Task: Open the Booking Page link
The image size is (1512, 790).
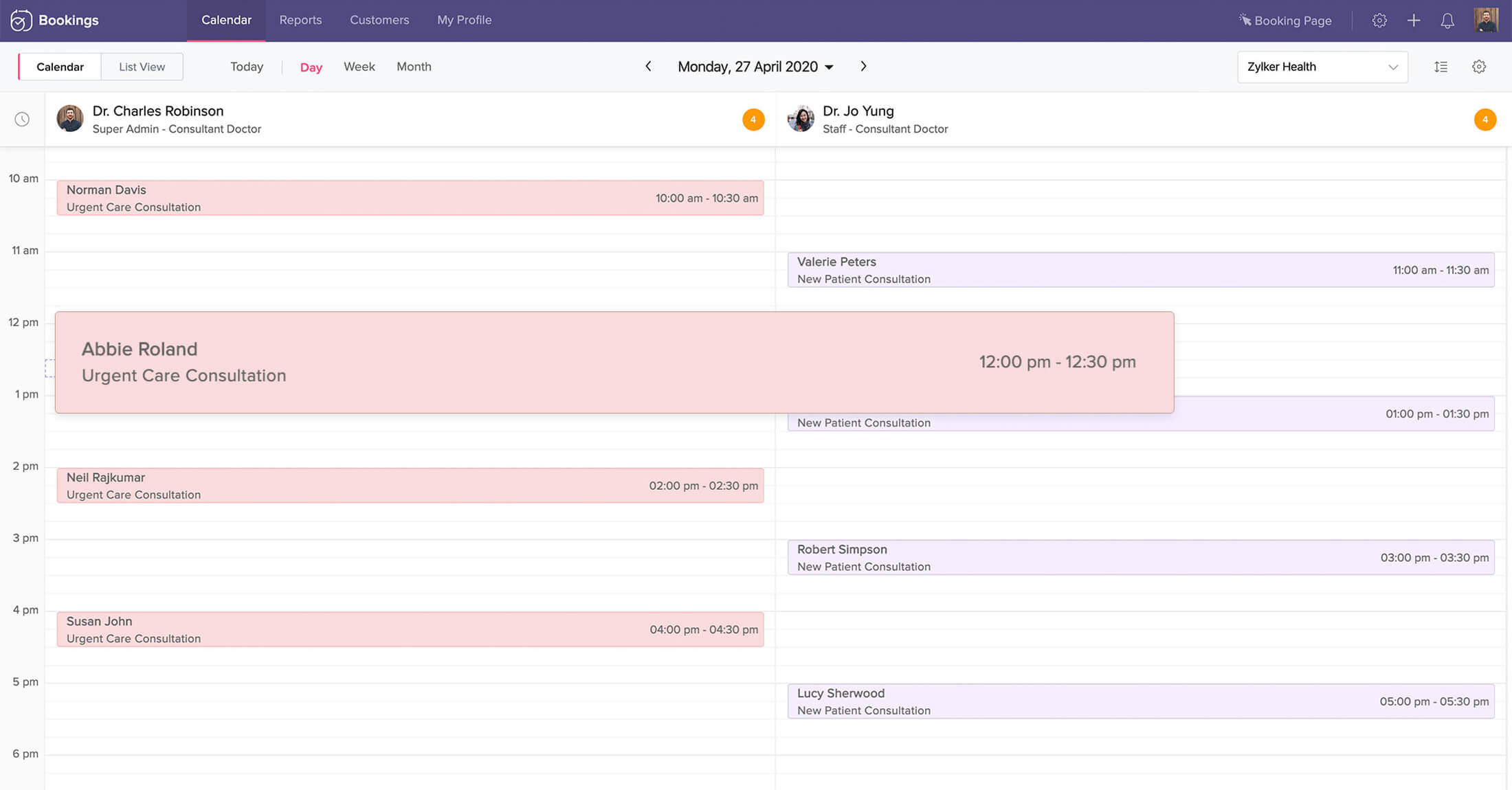Action: pos(1285,21)
